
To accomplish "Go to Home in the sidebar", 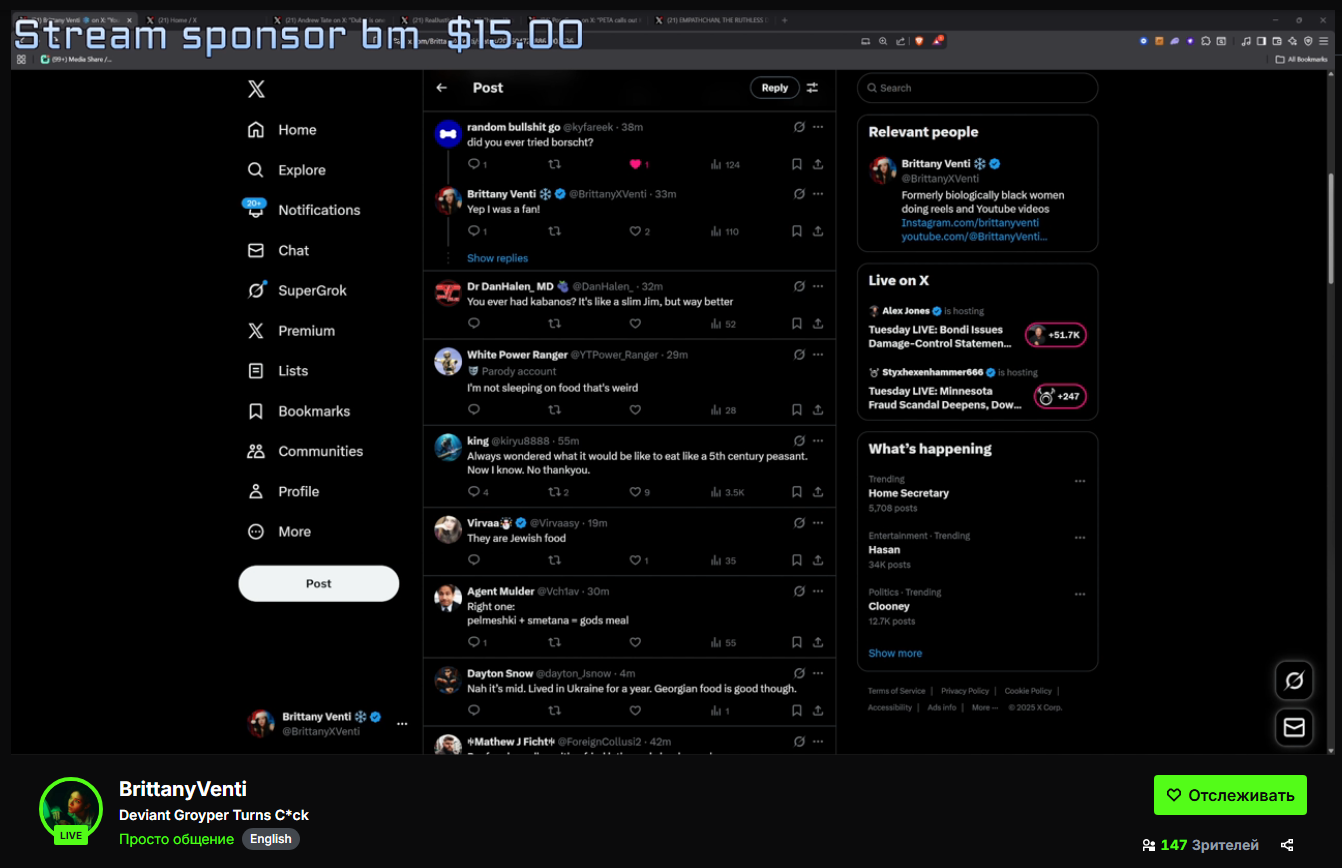I will click(x=282, y=130).
